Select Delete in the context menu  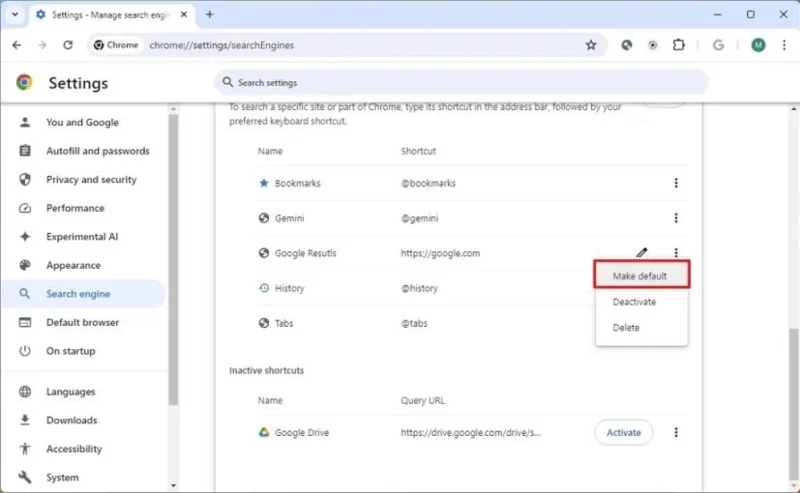(641, 327)
